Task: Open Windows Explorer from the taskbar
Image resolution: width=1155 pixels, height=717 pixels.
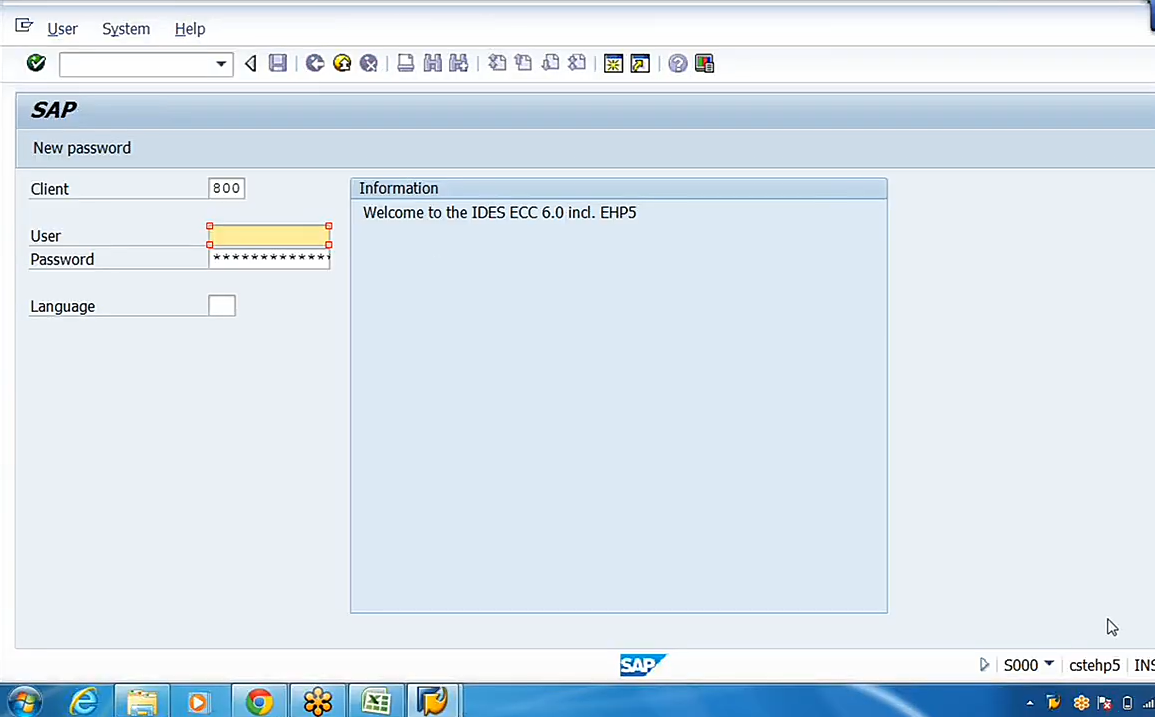Action: click(142, 701)
